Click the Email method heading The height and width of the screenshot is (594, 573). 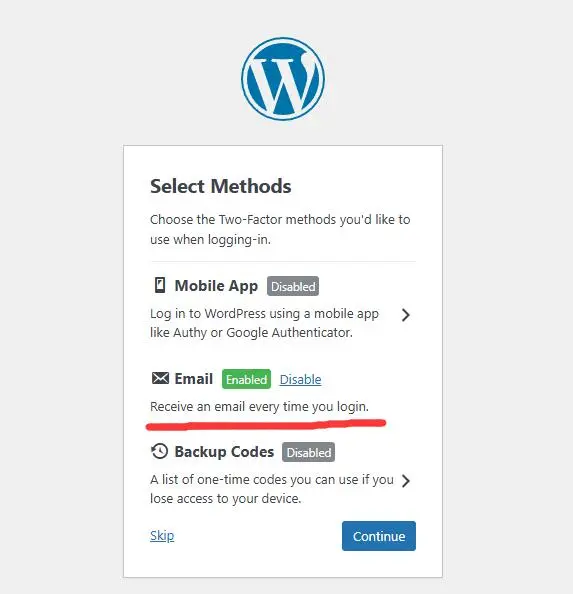(194, 379)
